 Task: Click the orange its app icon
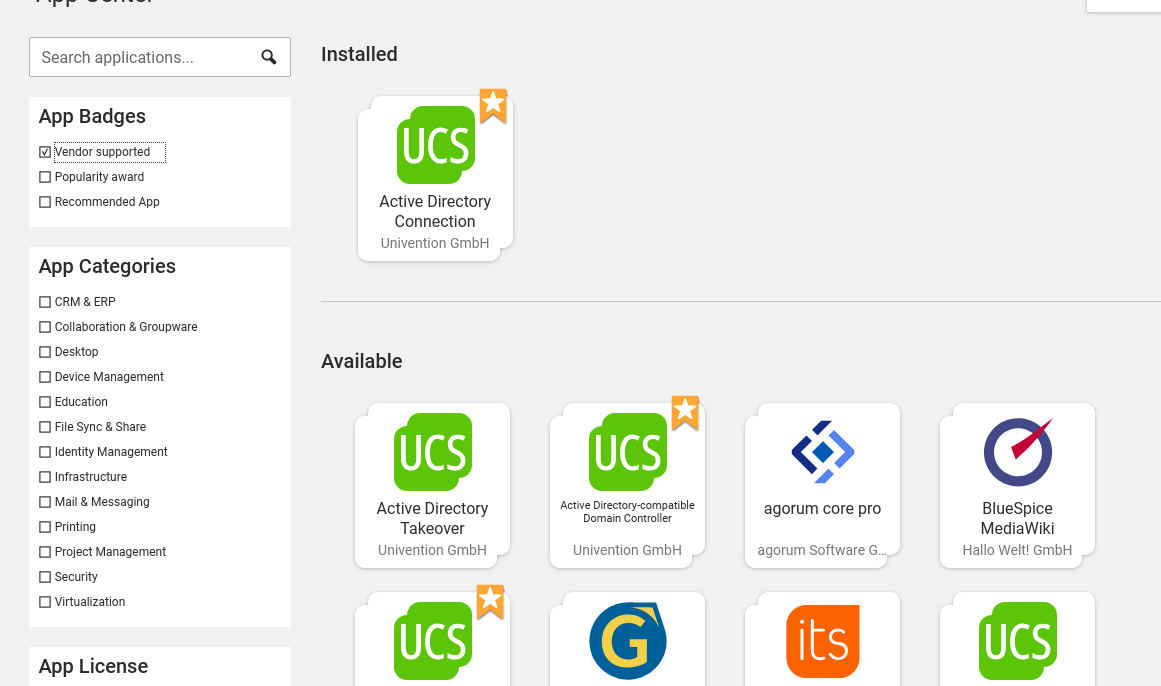coord(822,640)
